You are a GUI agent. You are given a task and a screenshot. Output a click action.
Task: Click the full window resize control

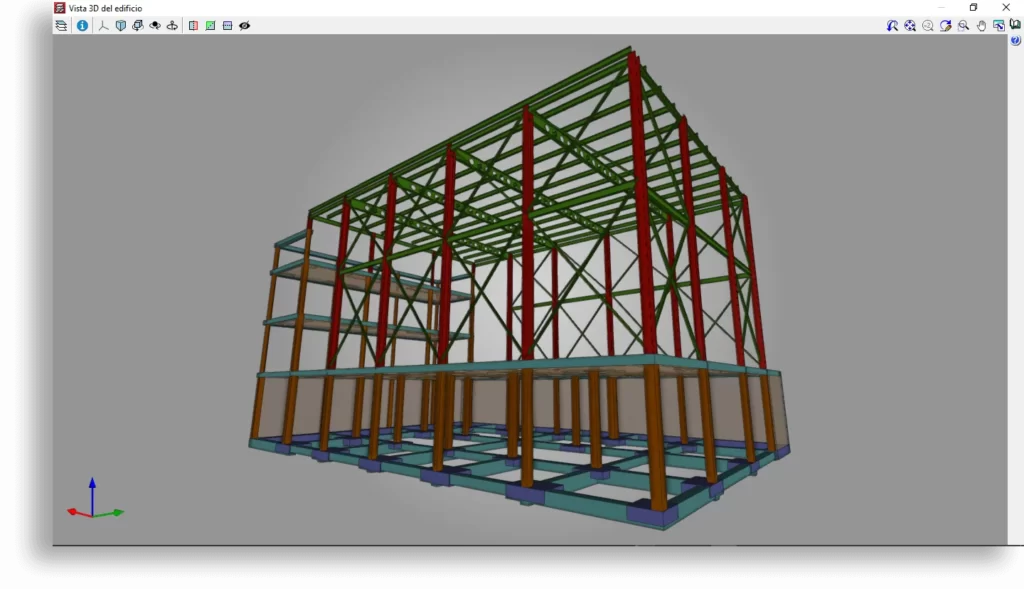pos(998,25)
